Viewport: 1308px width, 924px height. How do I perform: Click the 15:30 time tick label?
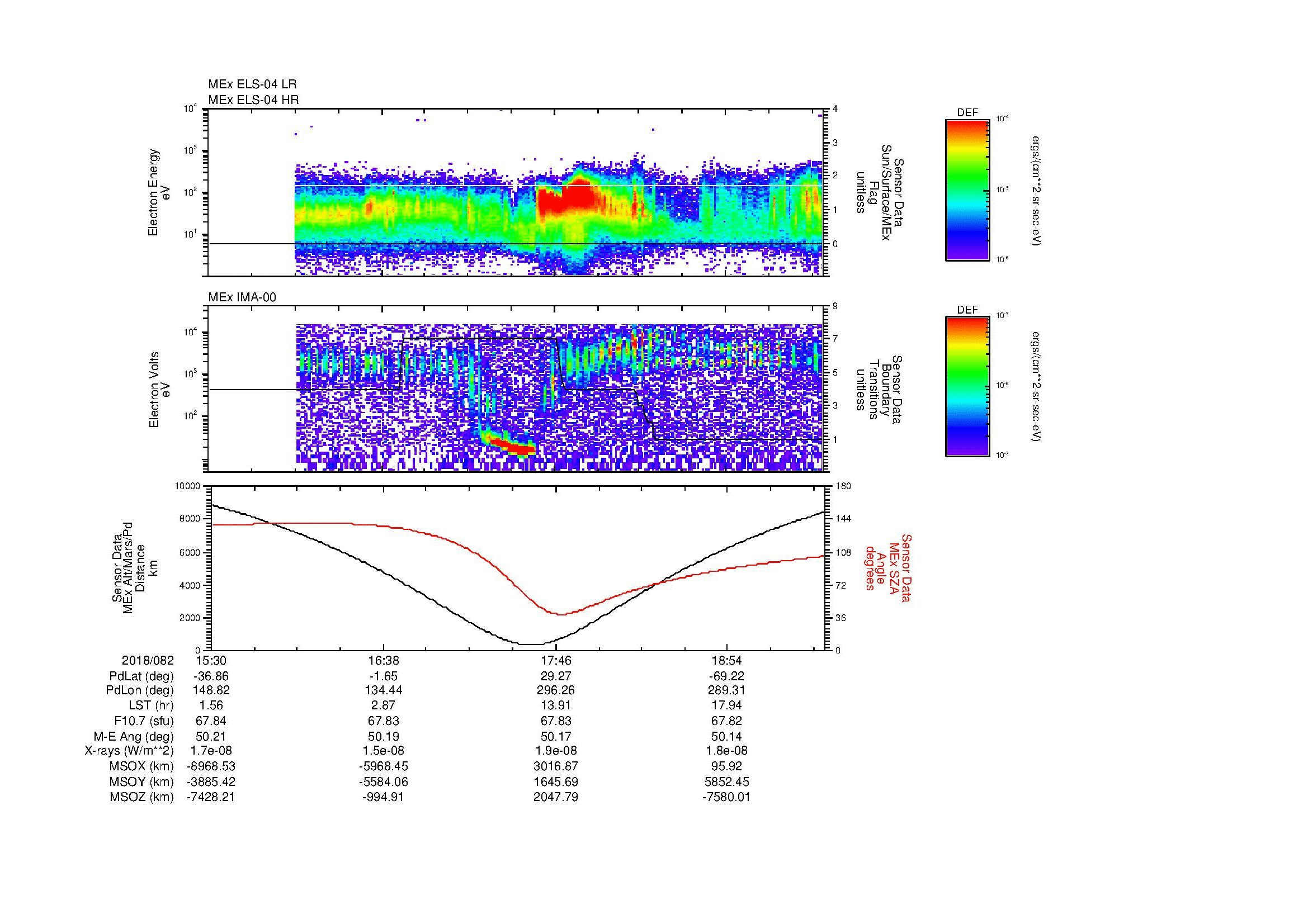[x=211, y=660]
